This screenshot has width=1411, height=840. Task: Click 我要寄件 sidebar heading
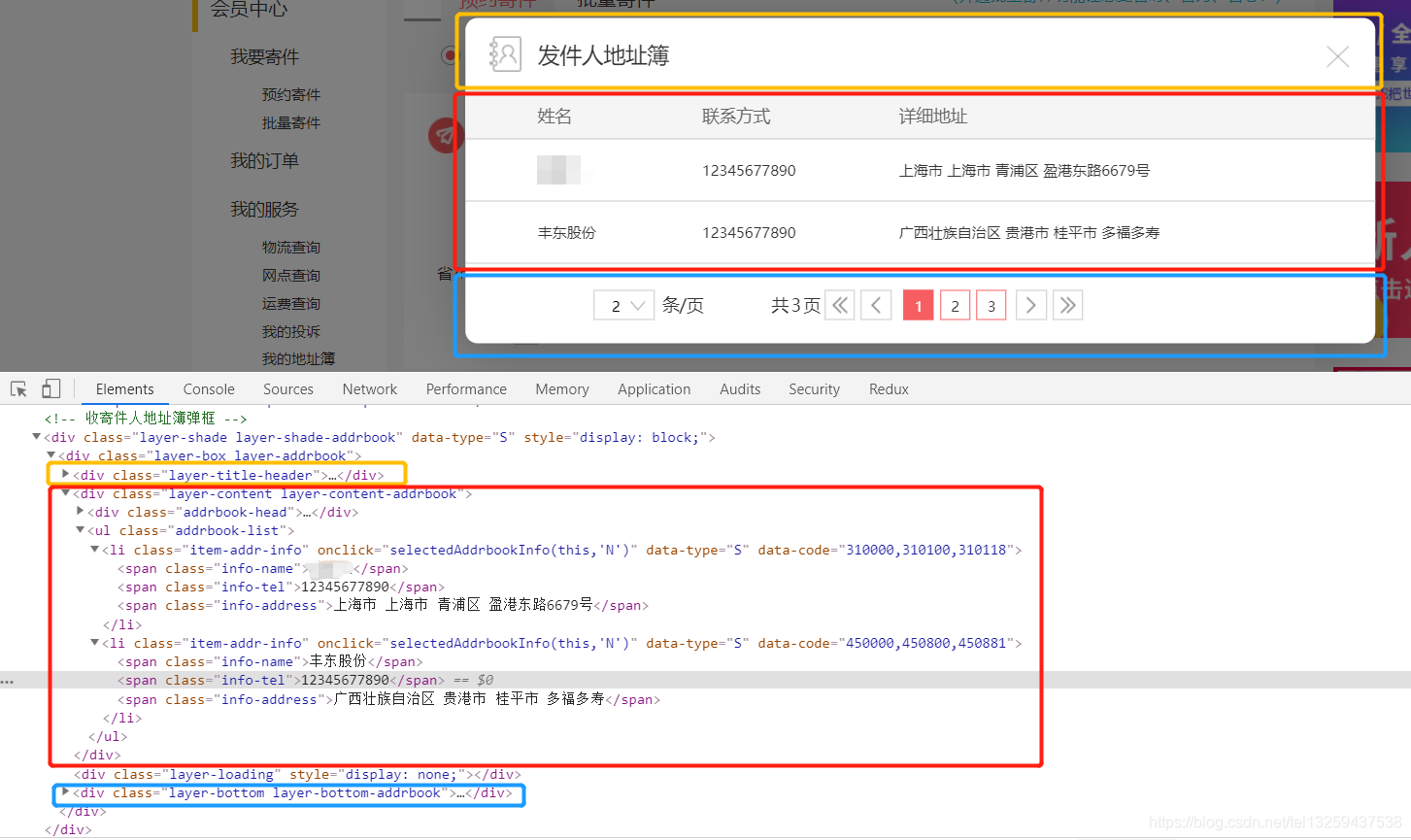tap(264, 57)
